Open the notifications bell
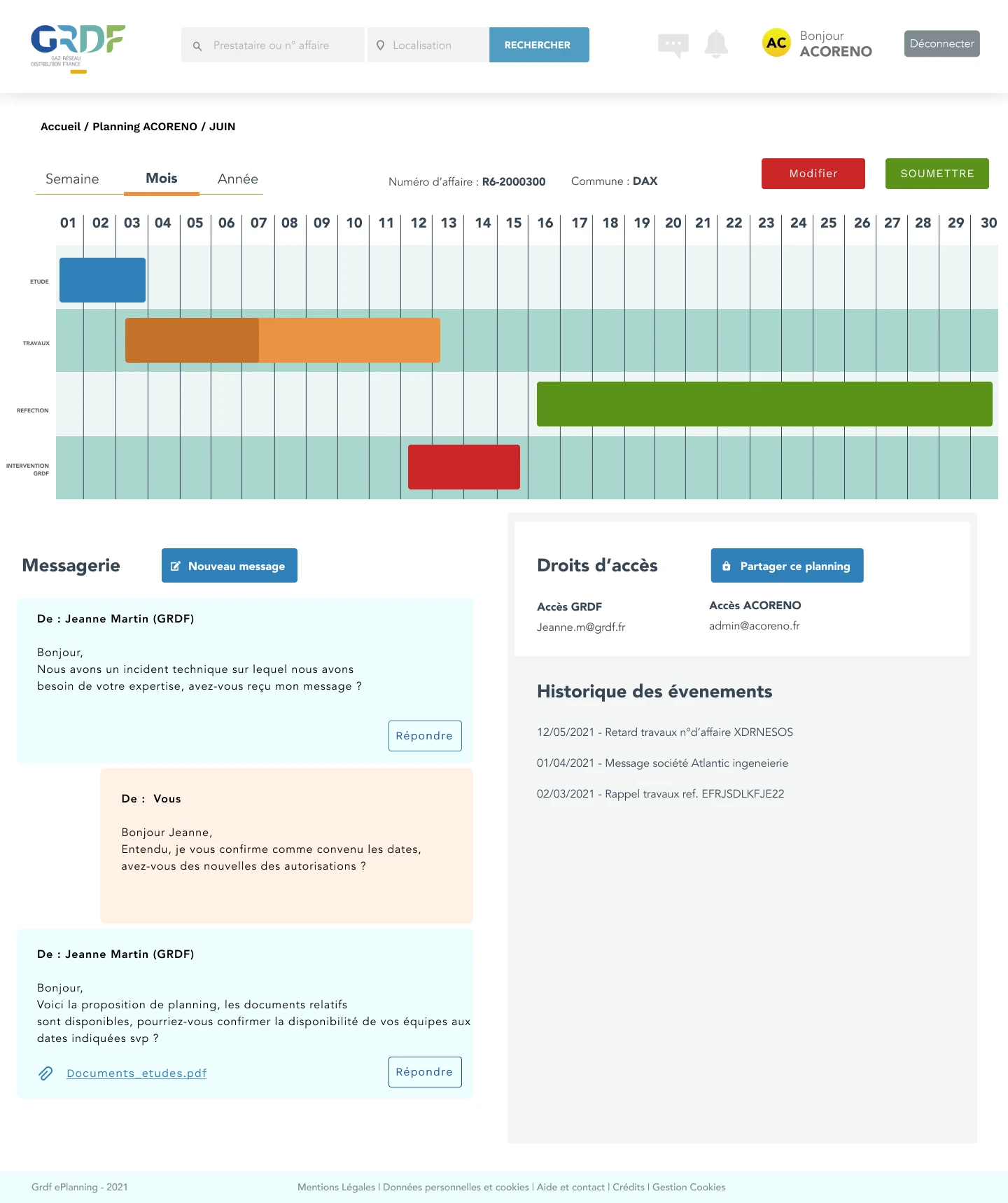 [x=715, y=44]
